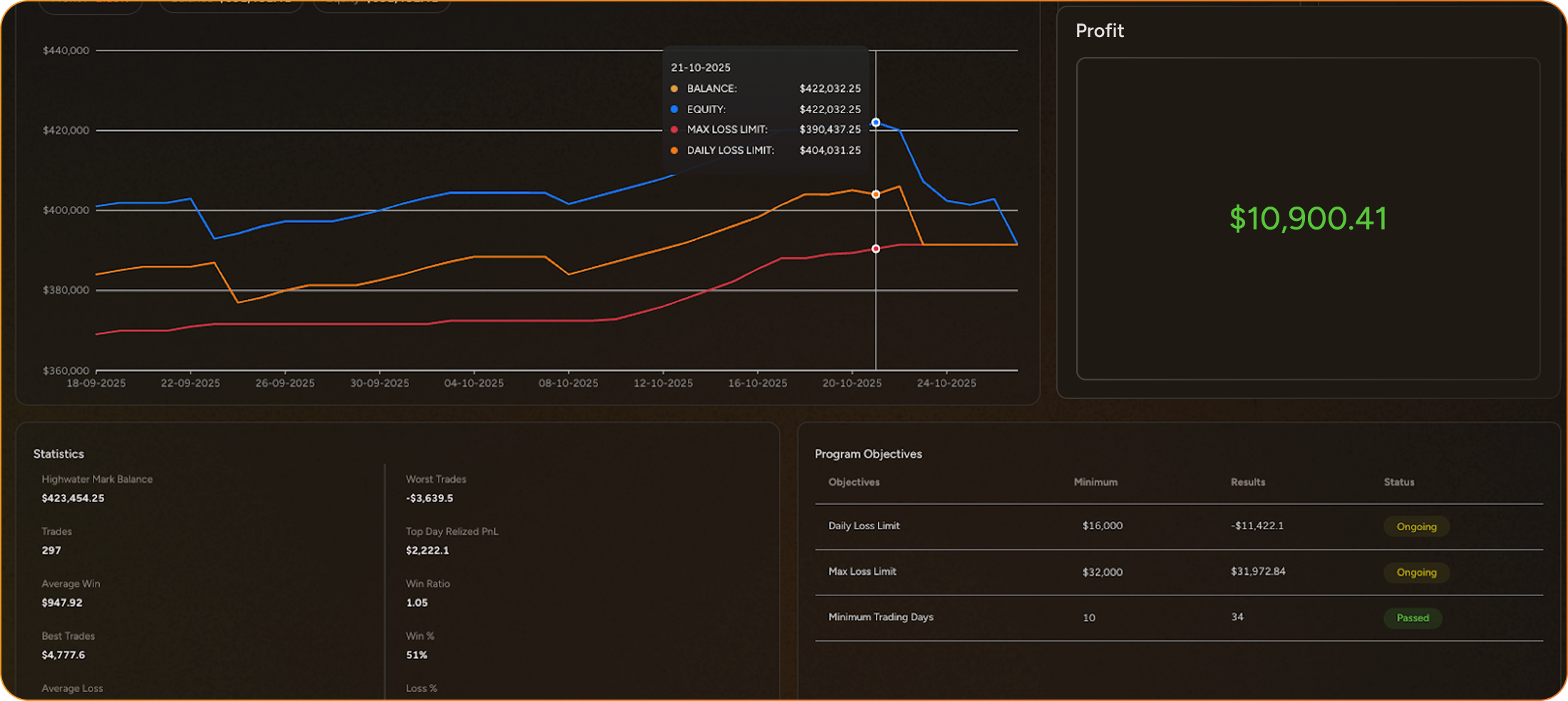Screen dimensions: 1568x701
Task: Click the Statistics heading
Action: (58, 455)
